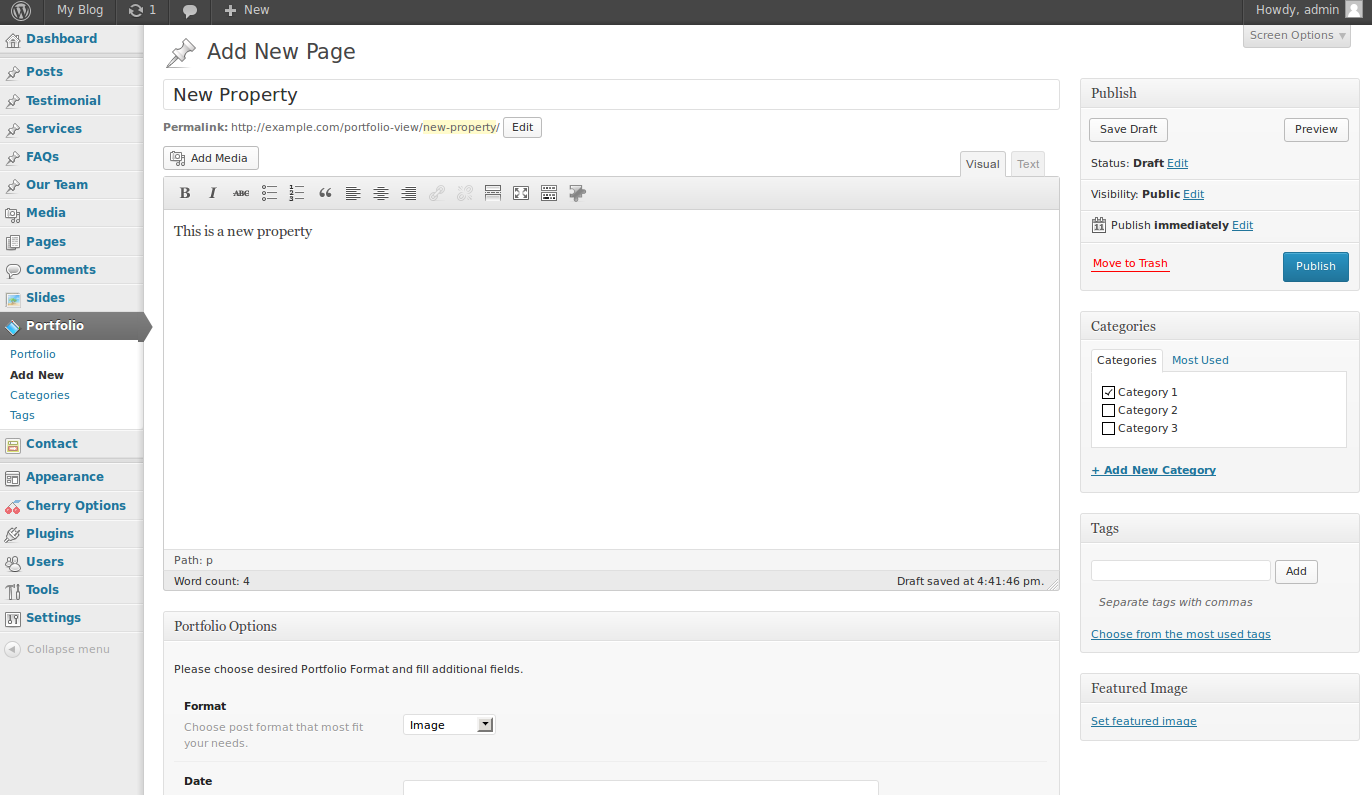Screen dimensions: 1372x795
Task: Insert a blockquote in the editor
Action: point(325,193)
